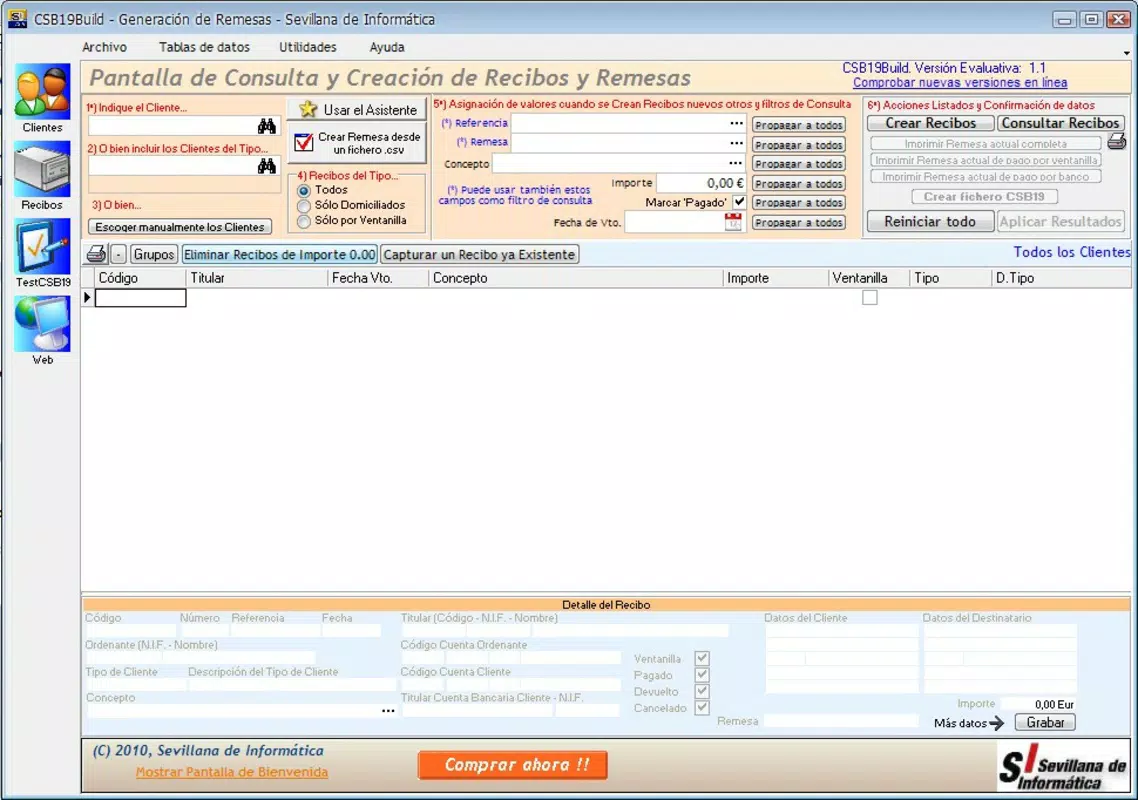Viewport: 1138px width, 800px height.
Task: Click 'Propagar a todos' for Marcar 'Pagado'
Action: click(798, 203)
